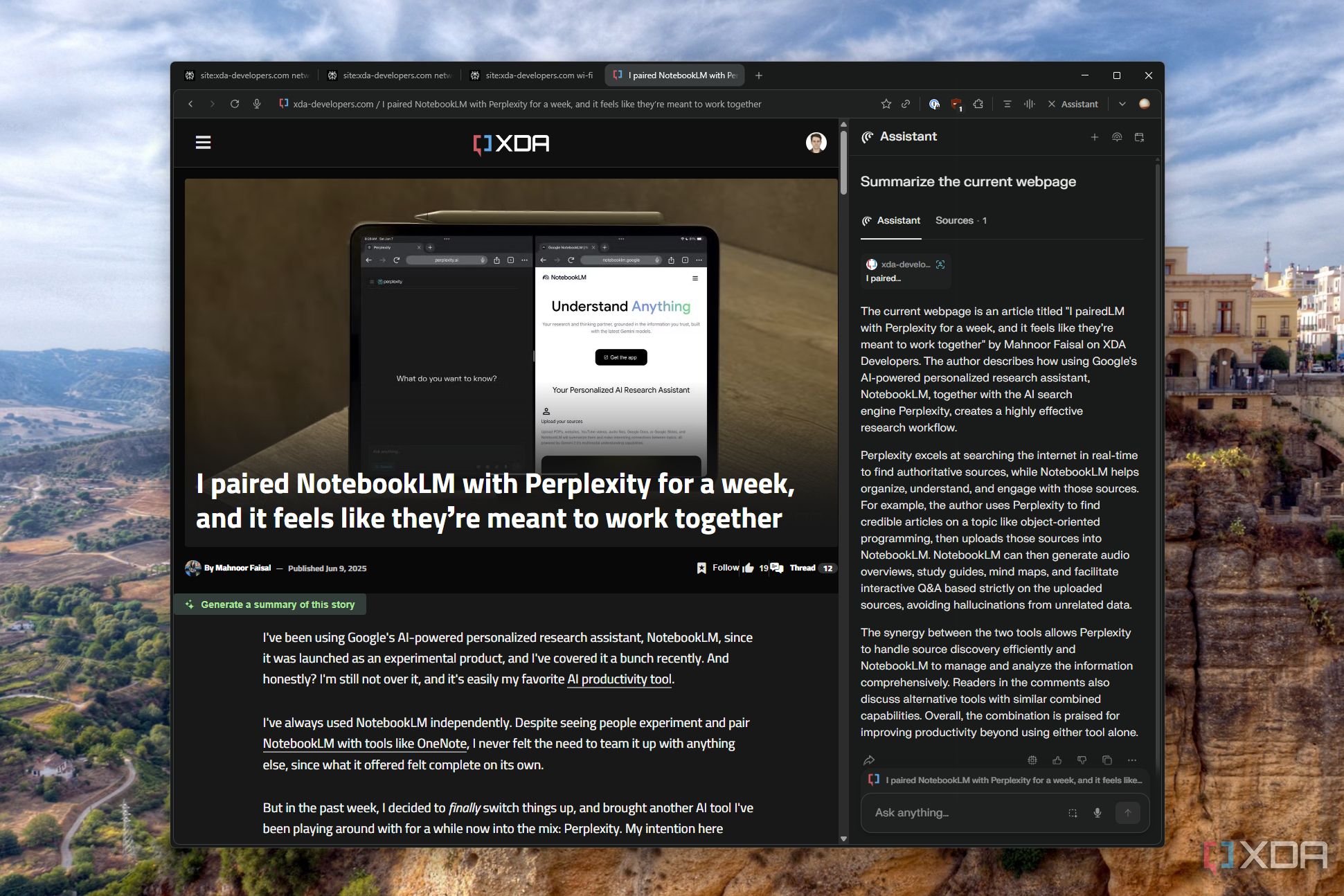Activate voice search mic in the address bar
1344x896 pixels.
coord(256,103)
